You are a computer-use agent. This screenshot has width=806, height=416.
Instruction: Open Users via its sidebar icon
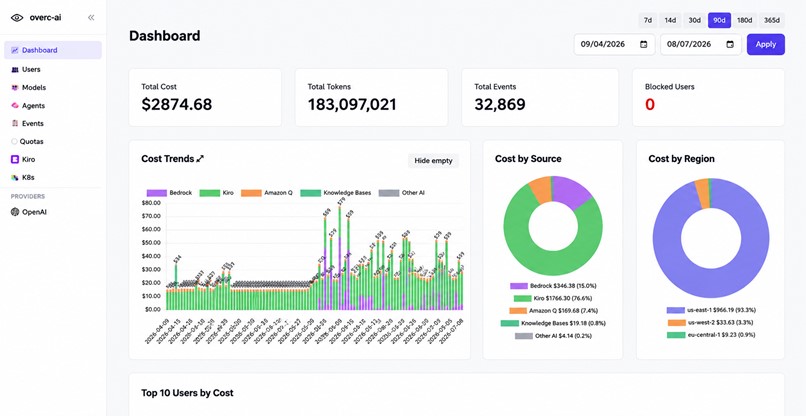pos(15,69)
